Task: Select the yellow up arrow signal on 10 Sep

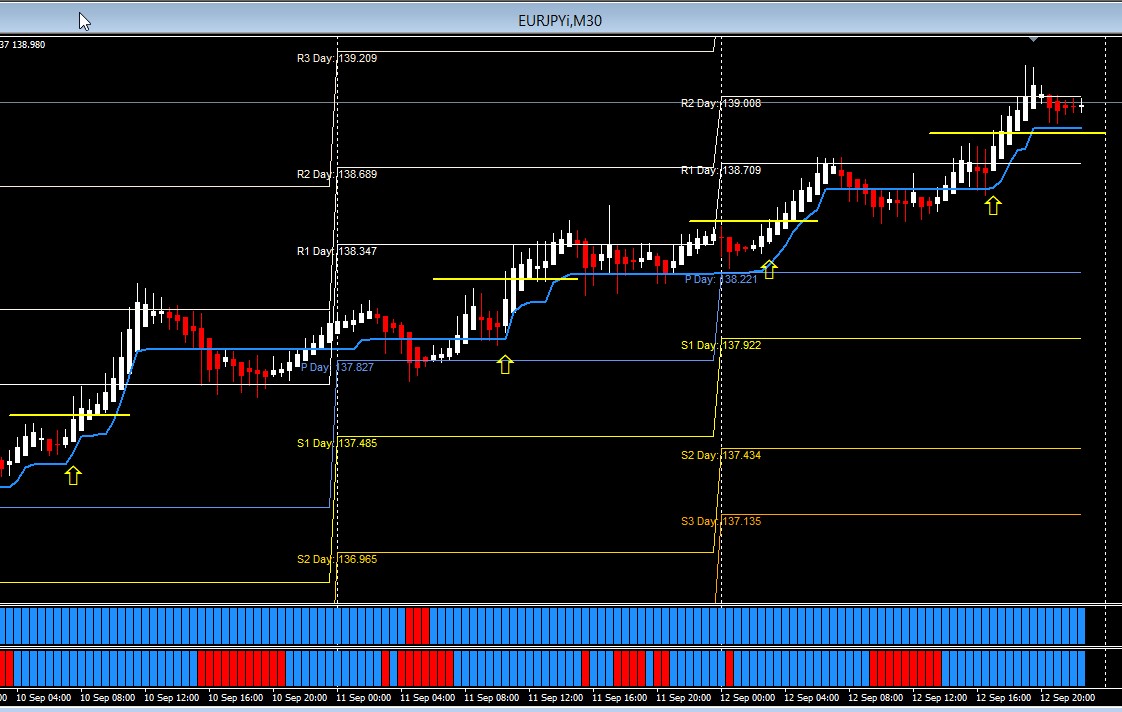Action: tap(73, 475)
